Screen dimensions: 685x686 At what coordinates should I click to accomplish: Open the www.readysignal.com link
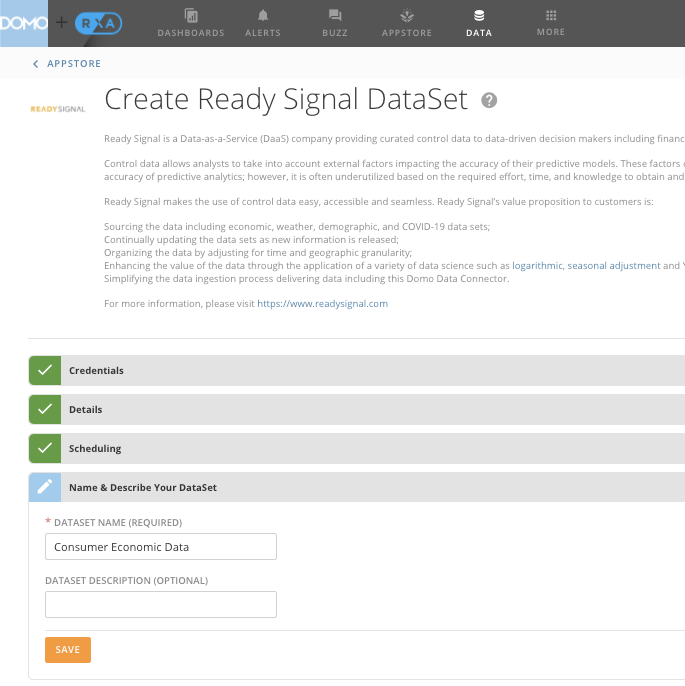point(322,303)
